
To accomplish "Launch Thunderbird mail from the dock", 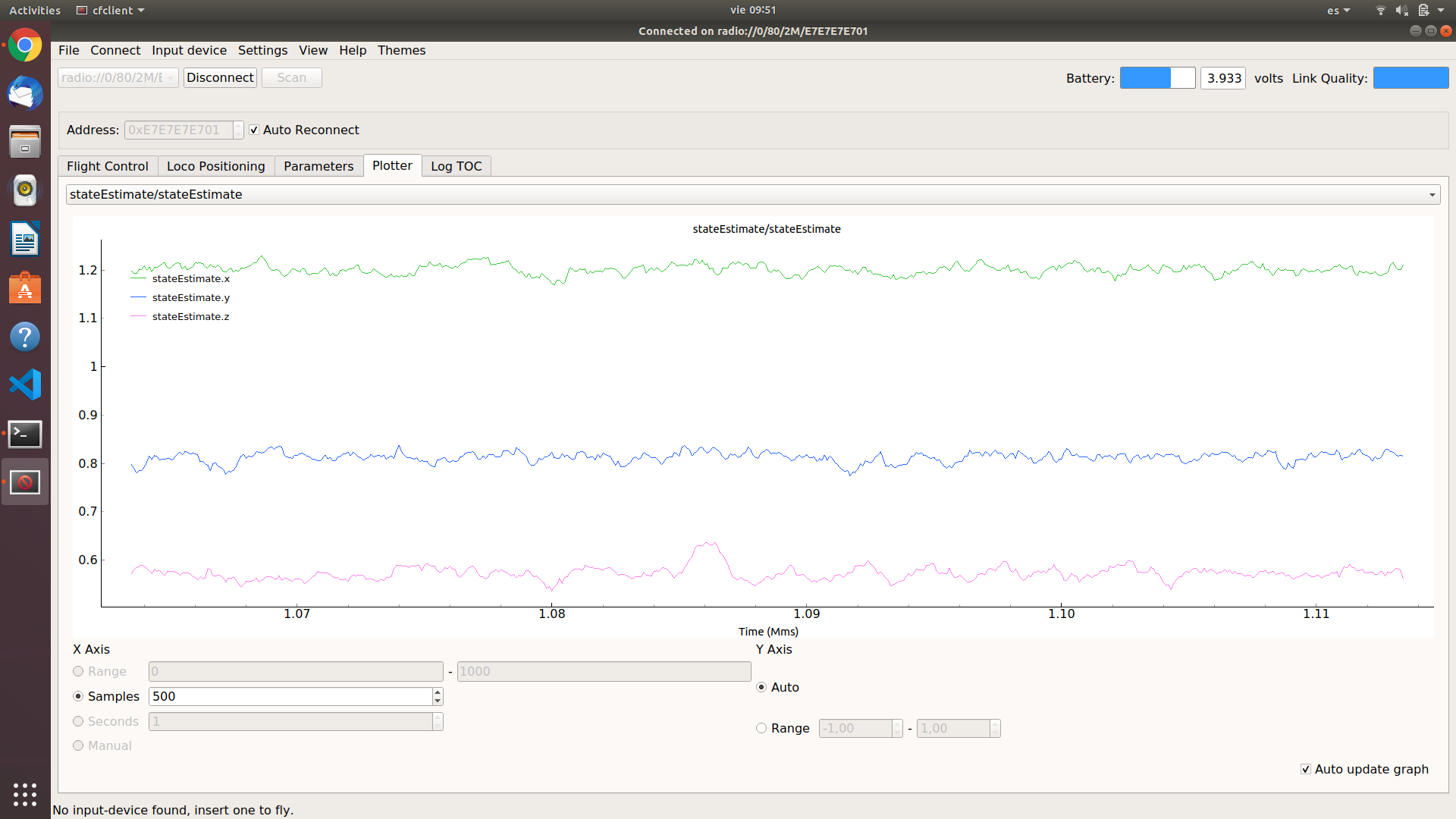I will (x=25, y=94).
